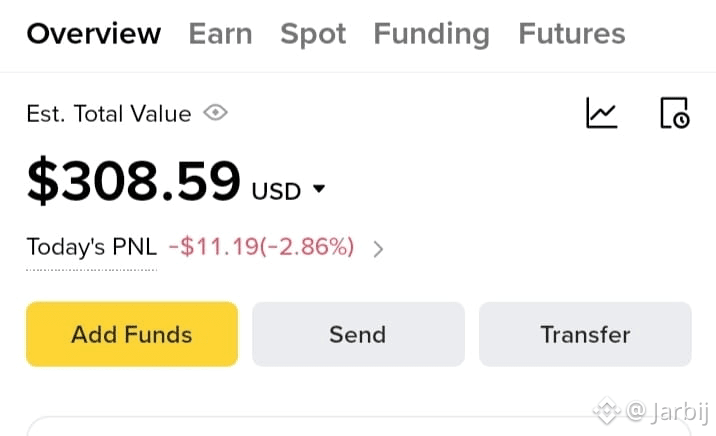The width and height of the screenshot is (716, 436).
Task: Click the -$11.19(-2.86%) PNL value
Action: [262, 247]
